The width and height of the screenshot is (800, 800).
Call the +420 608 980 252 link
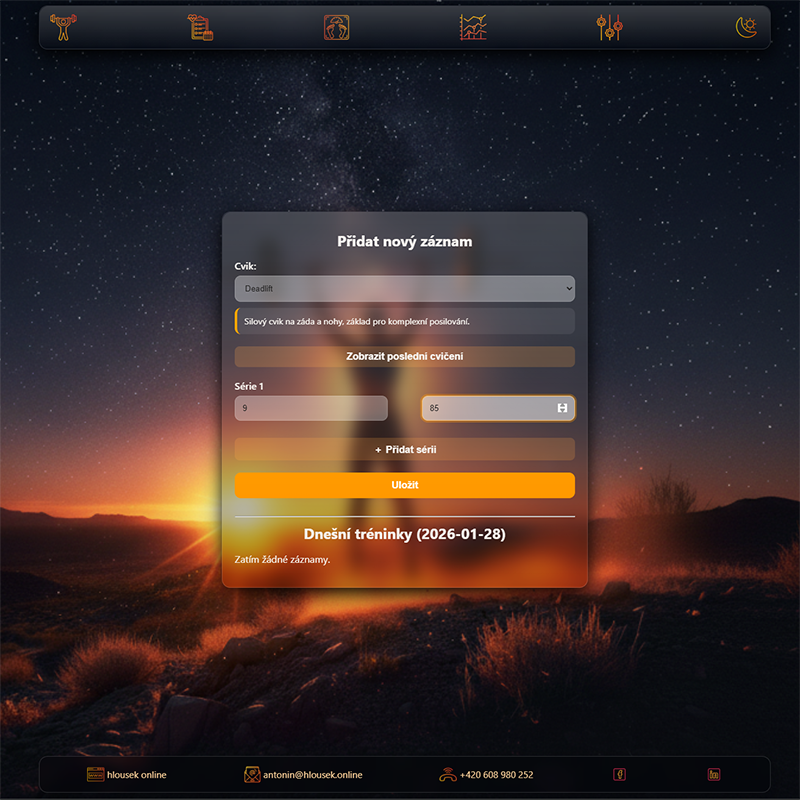click(496, 775)
